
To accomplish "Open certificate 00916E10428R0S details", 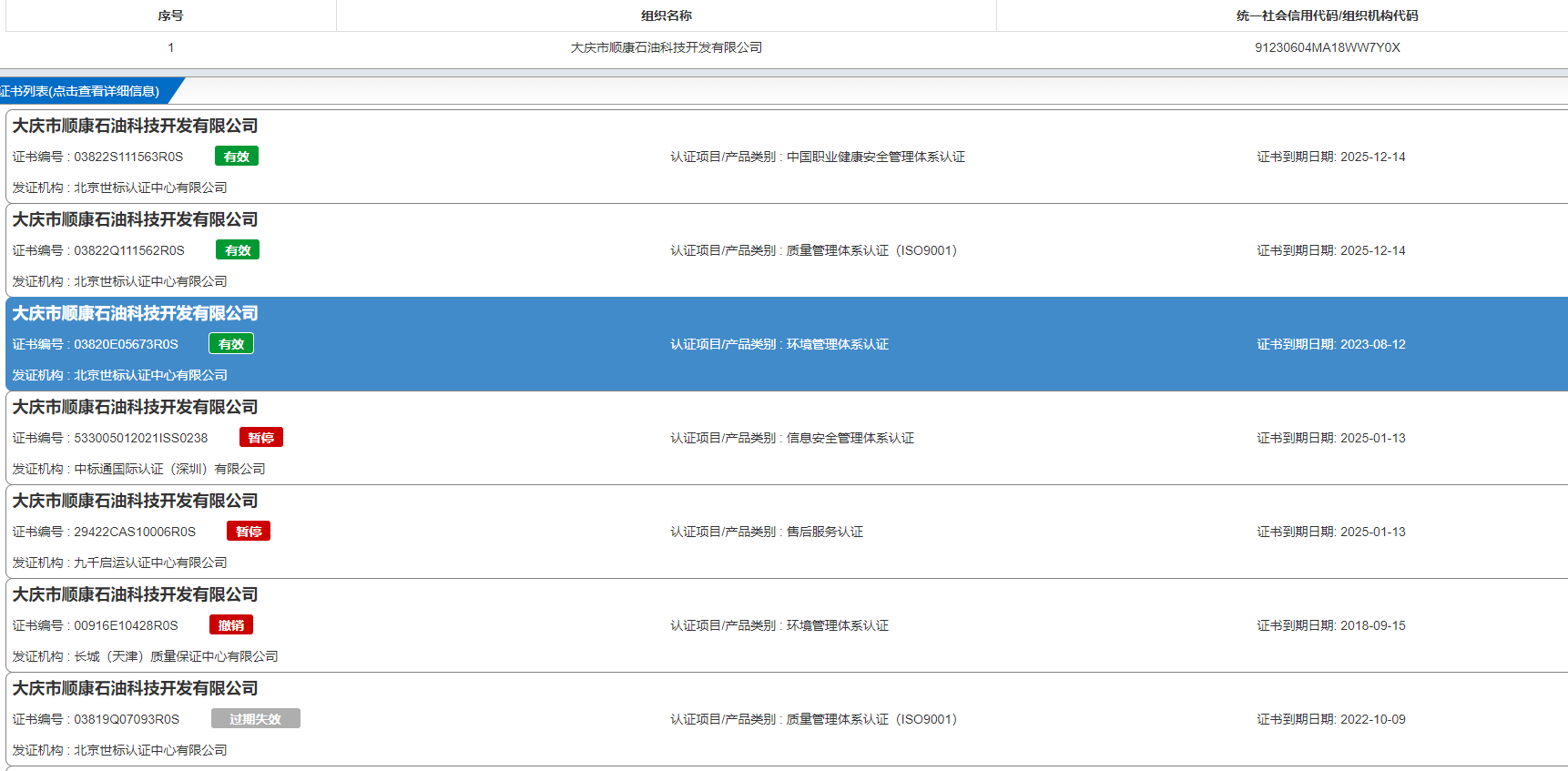I will [x=787, y=625].
